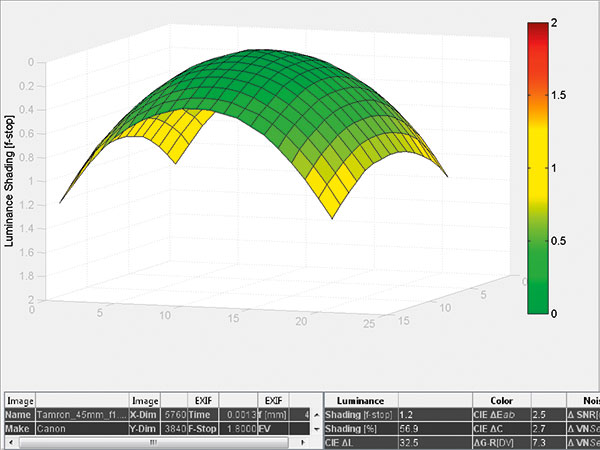
Task: Select the '1.8000' F-Stop value cell
Action: (x=238, y=429)
